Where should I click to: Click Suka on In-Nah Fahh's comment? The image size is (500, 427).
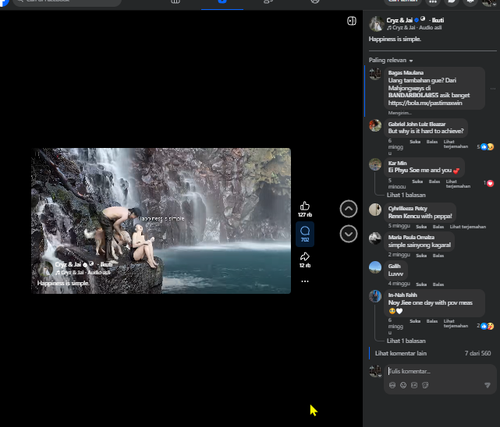415,321
